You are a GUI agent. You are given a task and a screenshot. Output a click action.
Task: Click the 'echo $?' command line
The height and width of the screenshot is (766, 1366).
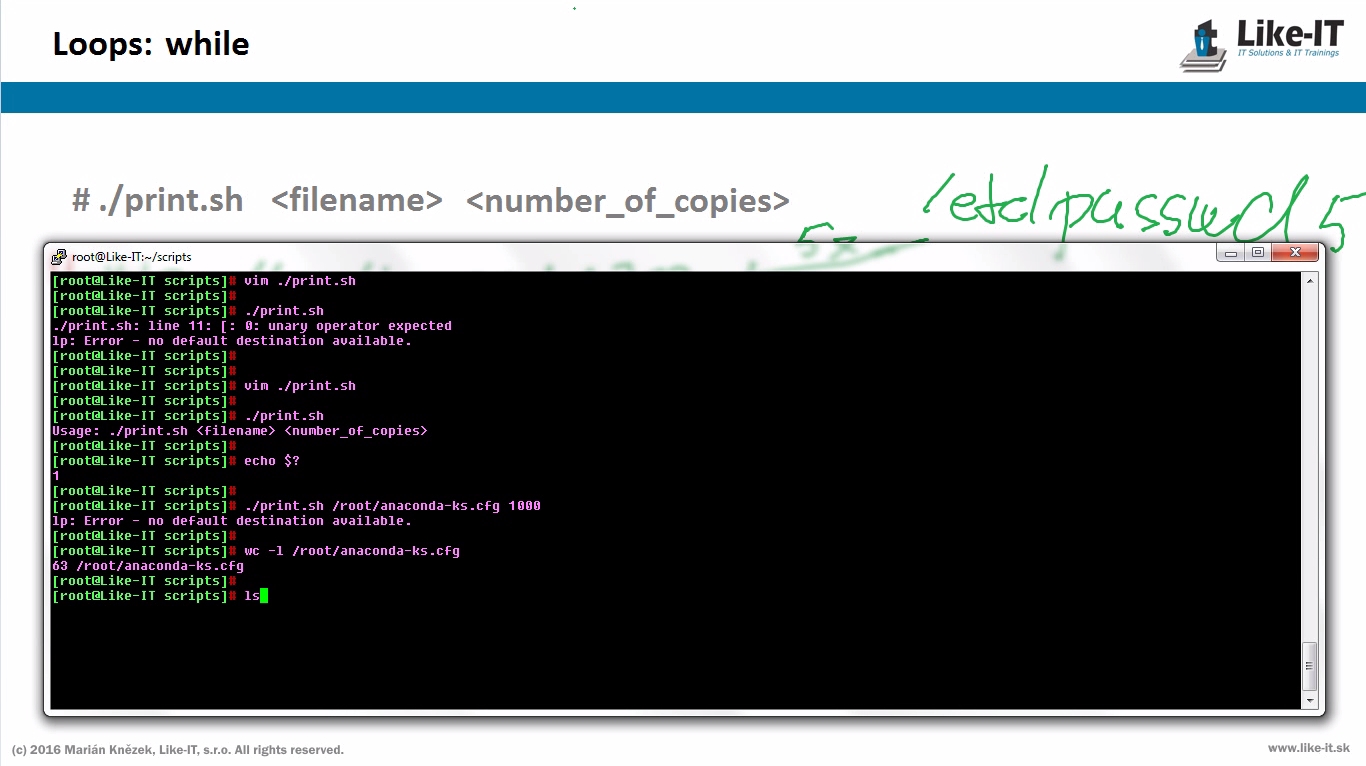pos(272,461)
